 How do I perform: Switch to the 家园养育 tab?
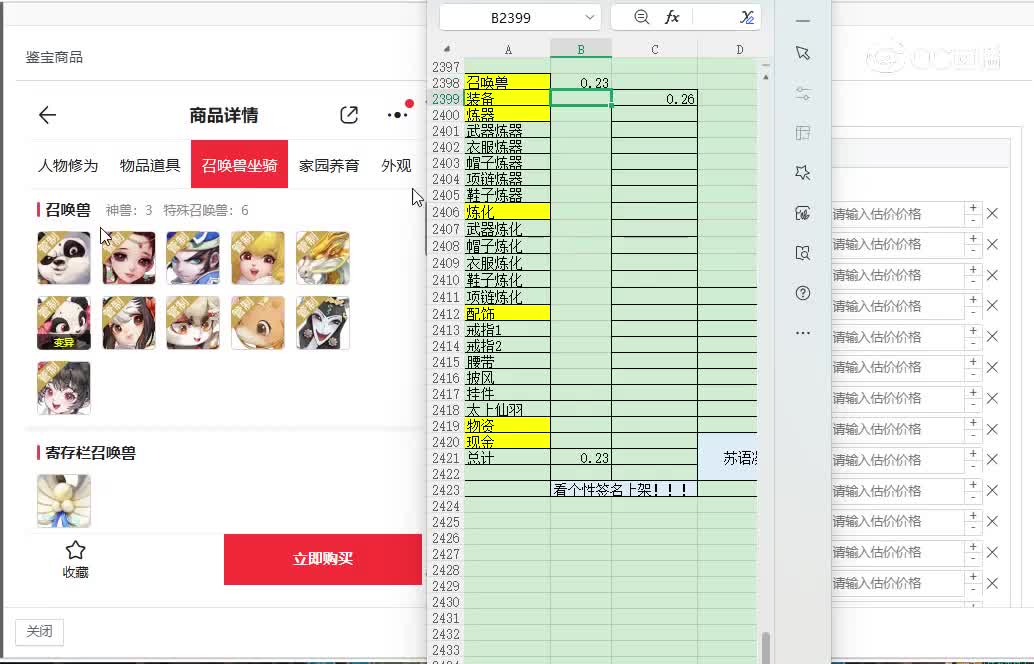click(329, 165)
